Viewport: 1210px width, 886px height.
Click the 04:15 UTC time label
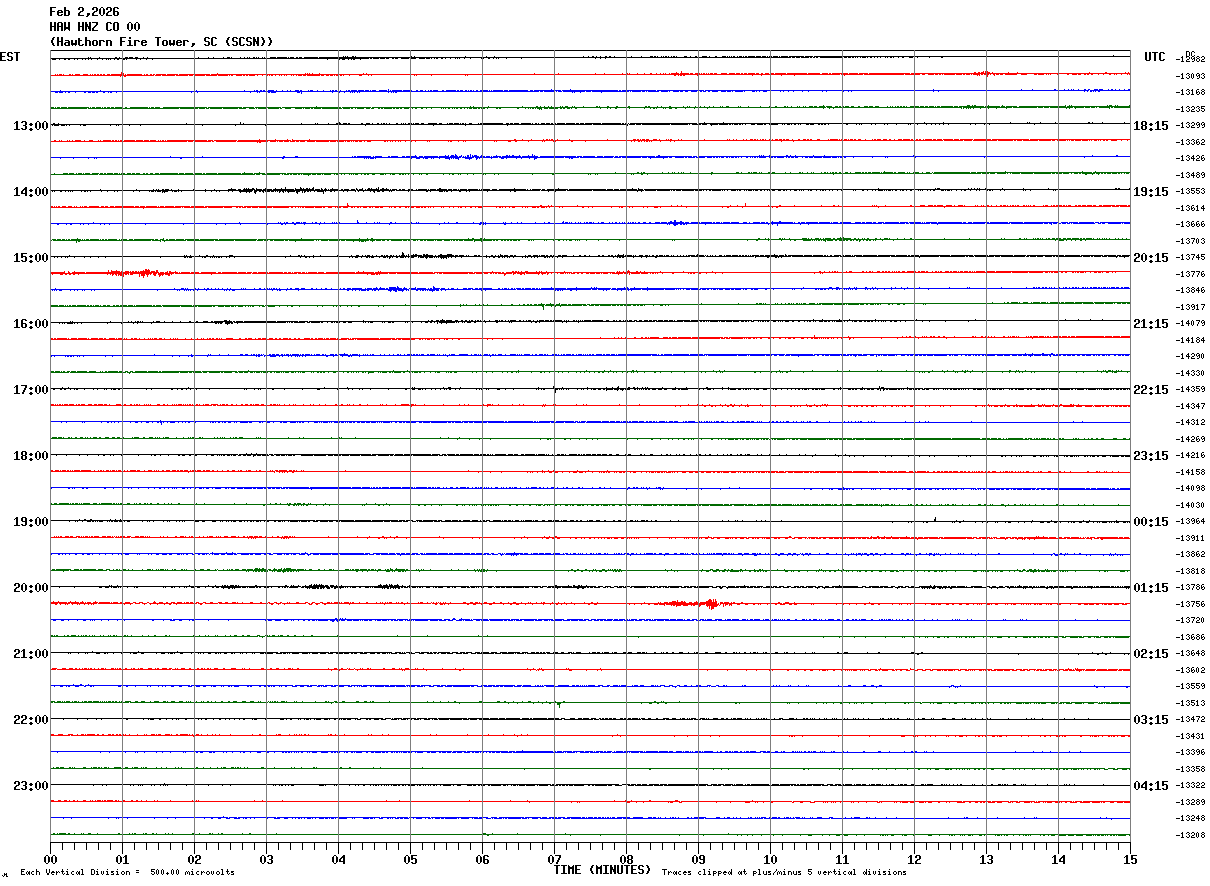[1150, 785]
